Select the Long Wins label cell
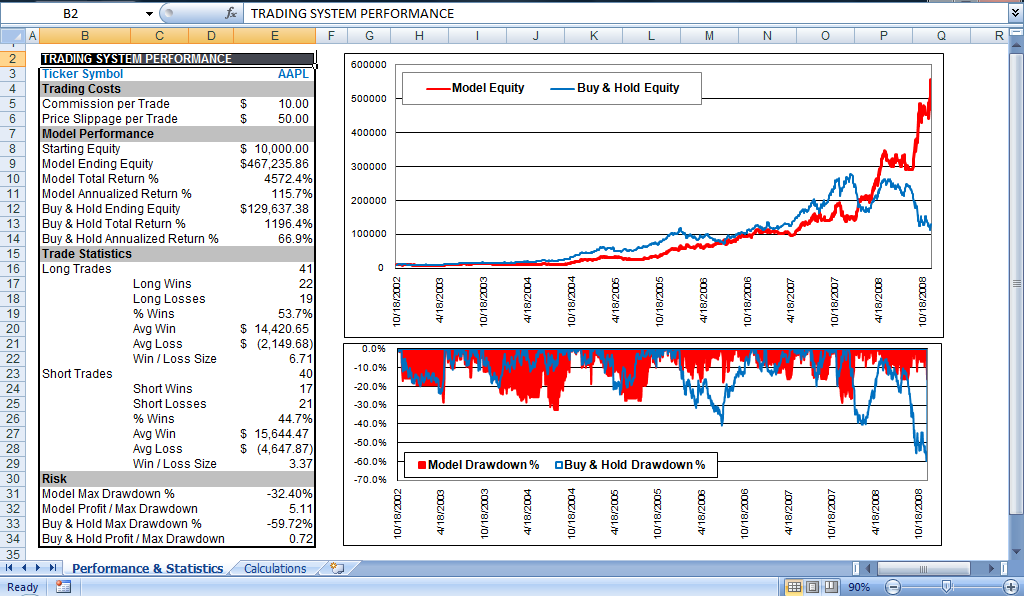Screen dimensions: 1024x596 point(162,284)
